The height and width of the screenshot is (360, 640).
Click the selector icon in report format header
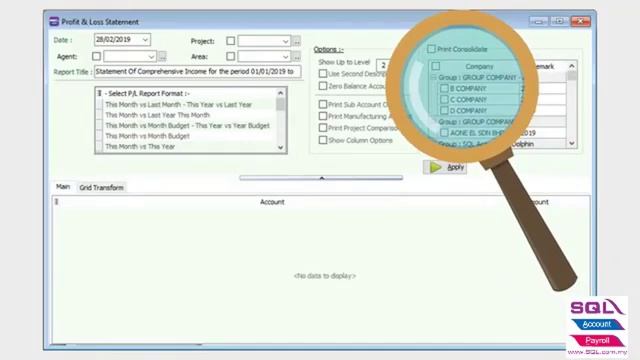click(99, 93)
